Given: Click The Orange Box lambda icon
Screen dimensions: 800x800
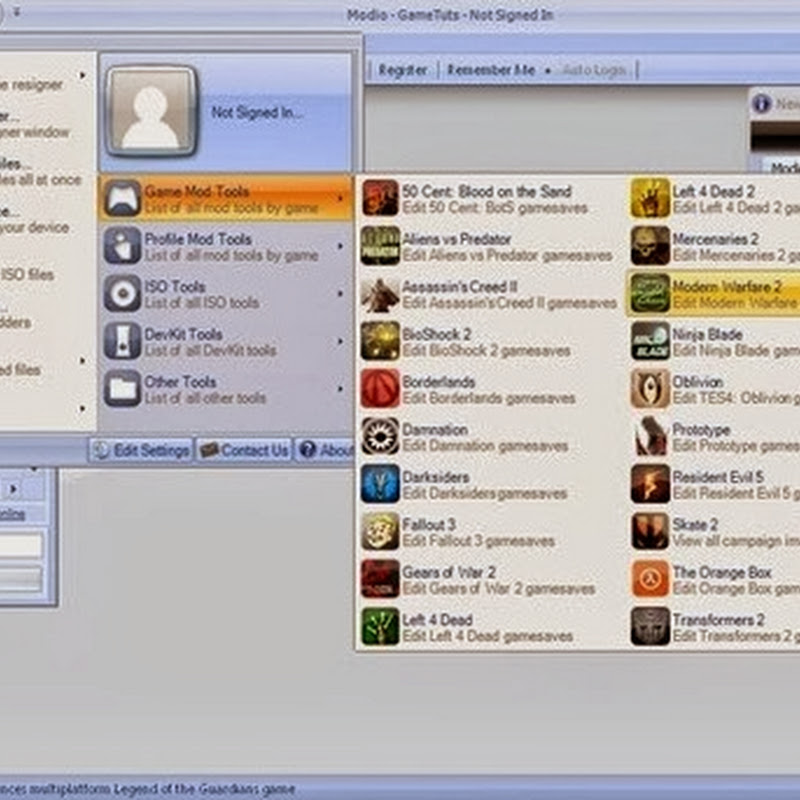Looking at the screenshot, I should coord(650,579).
